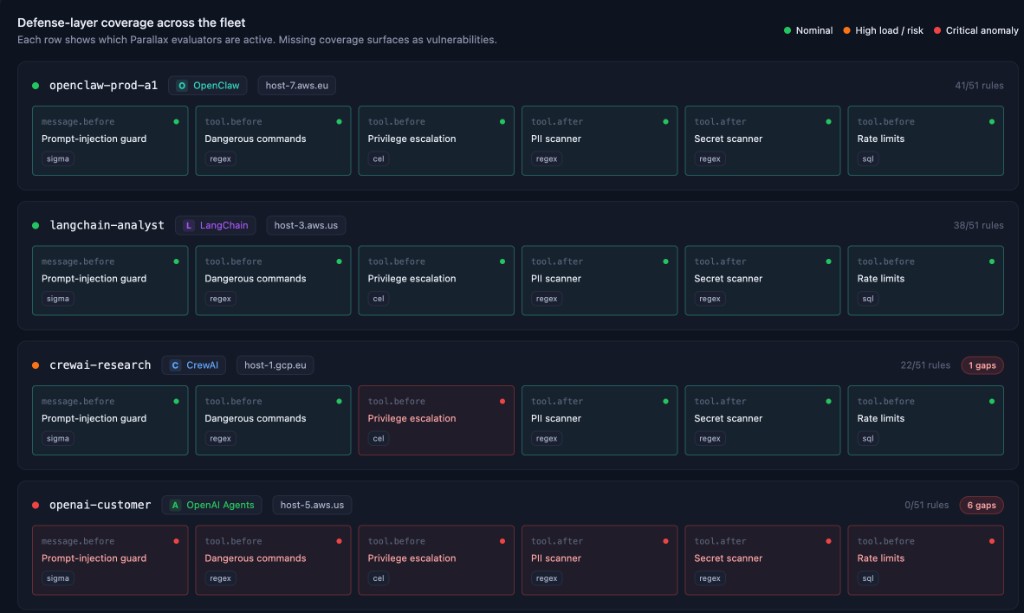This screenshot has width=1024, height=613.
Task: Open openclaw-prod-a1 Rate limits card
Action: pyautogui.click(x=925, y=140)
